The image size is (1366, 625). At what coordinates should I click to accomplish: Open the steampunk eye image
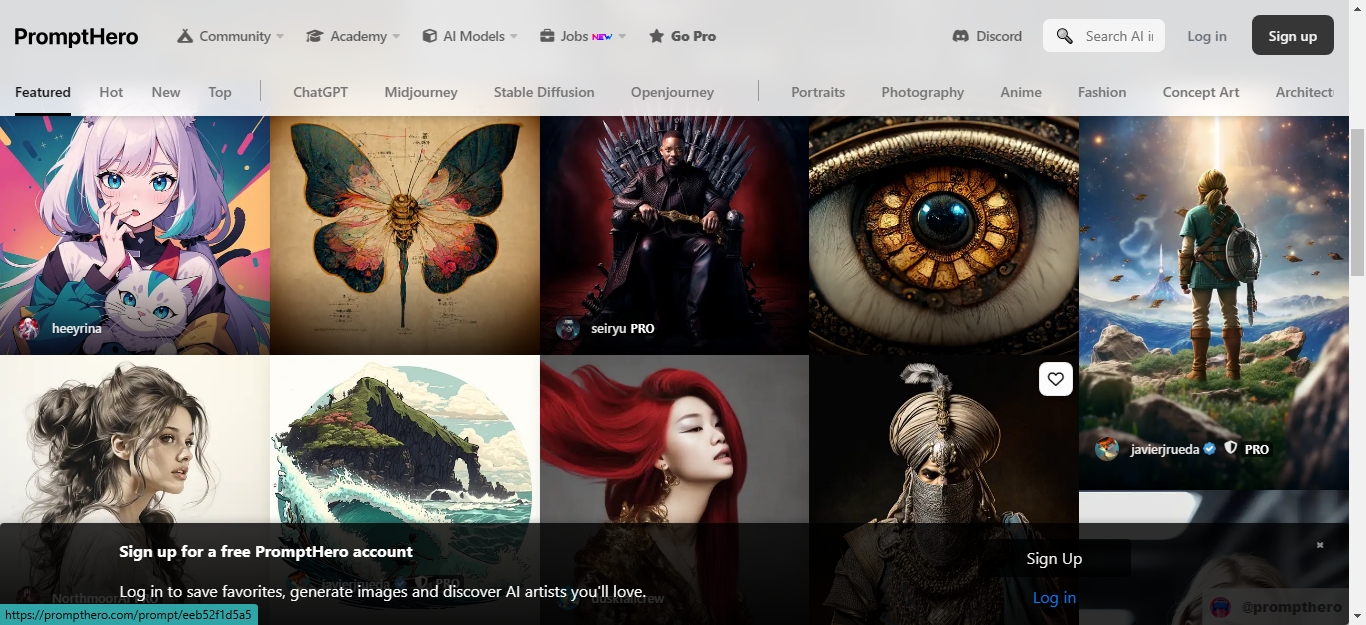pyautogui.click(x=944, y=235)
